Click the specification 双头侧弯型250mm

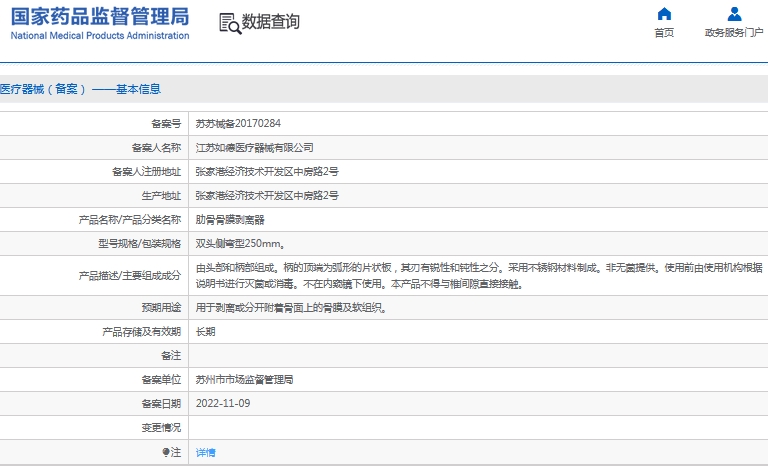pyautogui.click(x=240, y=244)
